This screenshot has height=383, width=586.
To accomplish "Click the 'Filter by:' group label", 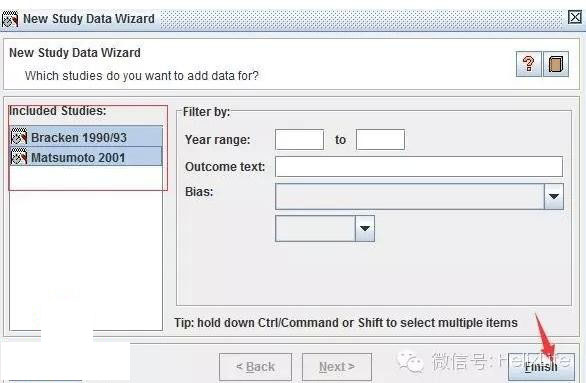I will (x=206, y=112).
